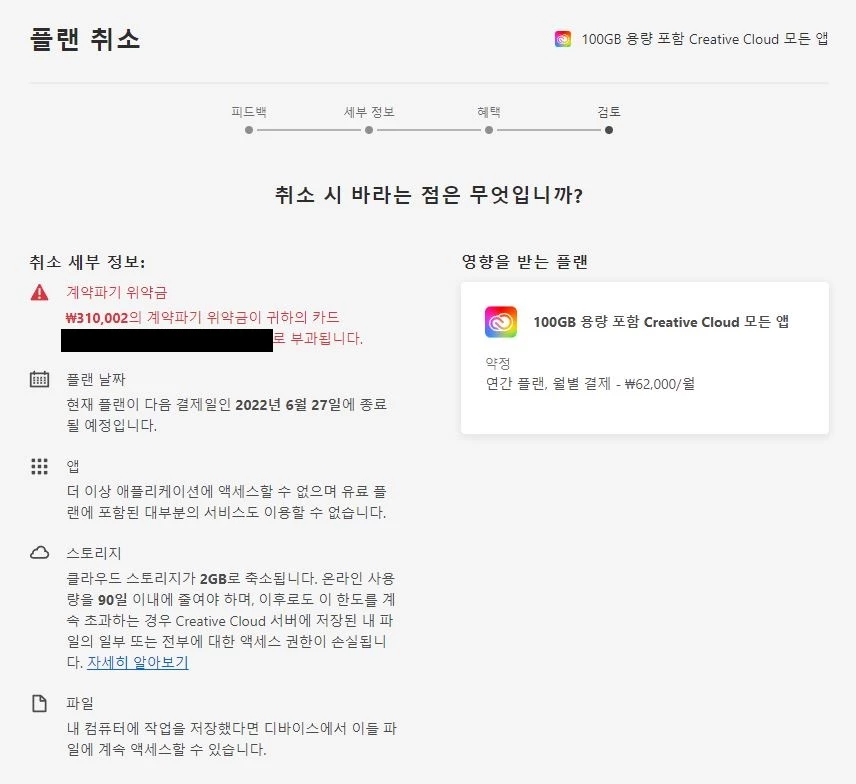Click the Creative Cloud icon in the plan card

tap(501, 322)
